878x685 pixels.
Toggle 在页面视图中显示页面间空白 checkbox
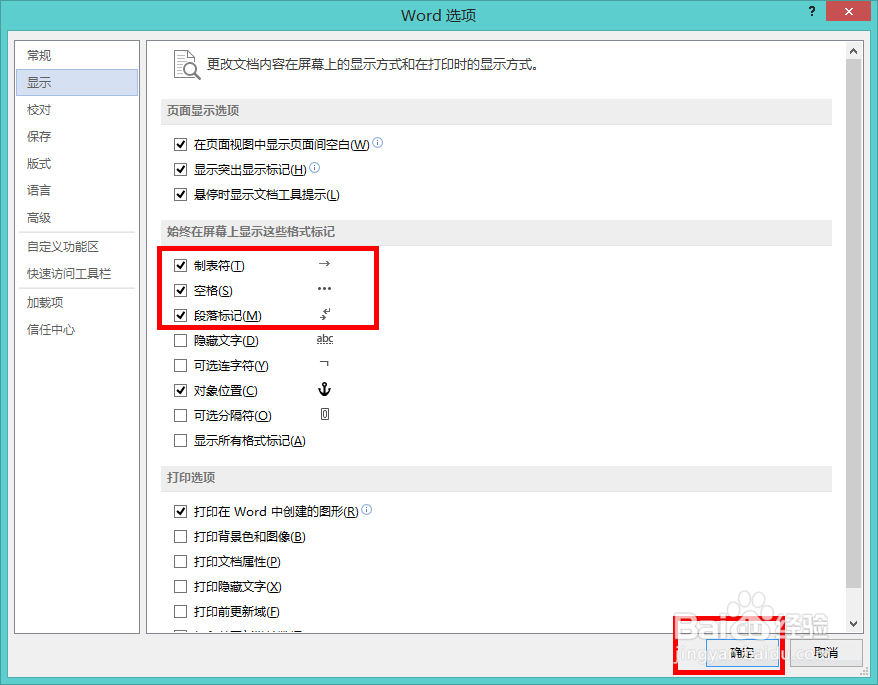(180, 145)
